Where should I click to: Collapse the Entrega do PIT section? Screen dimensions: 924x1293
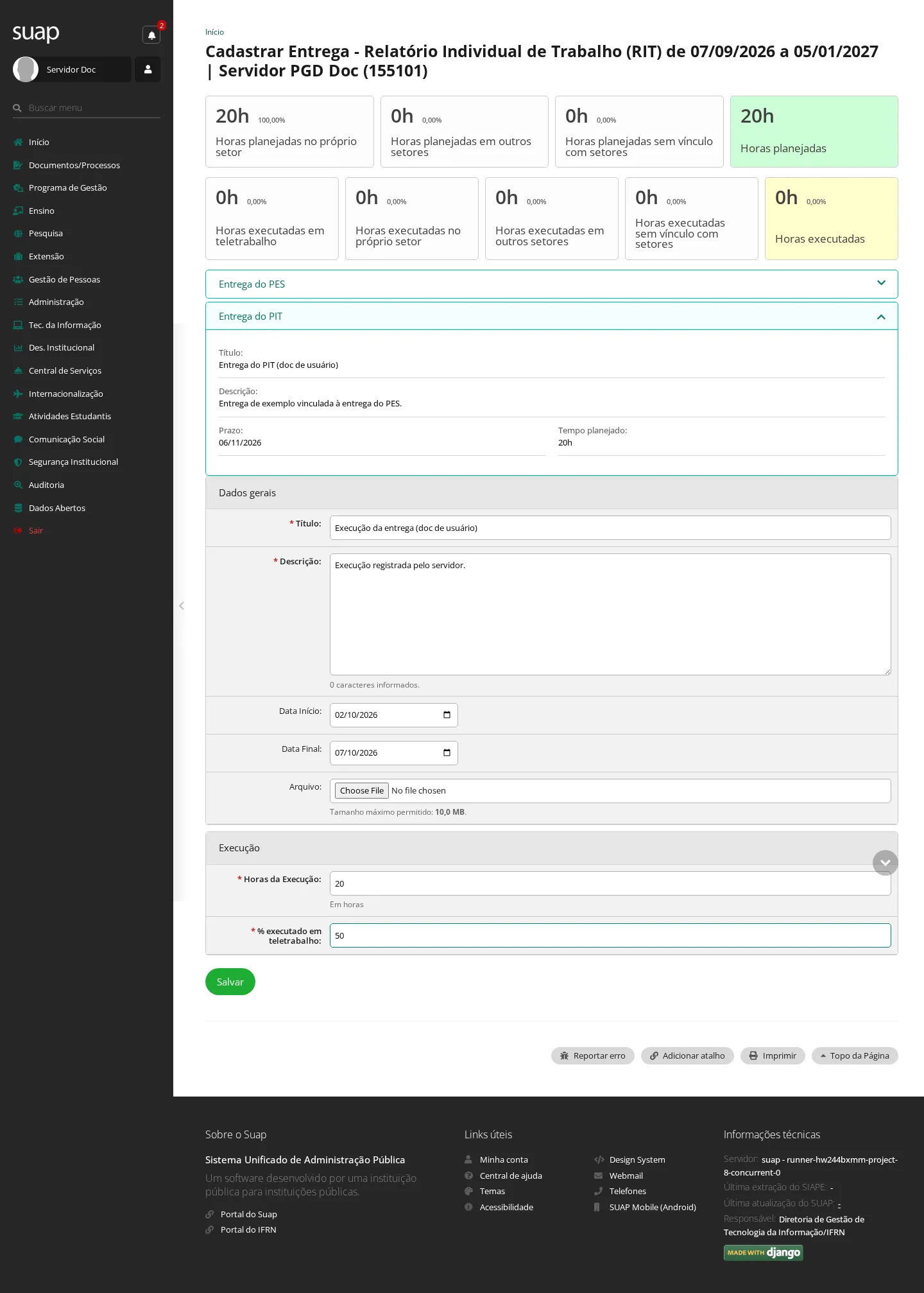[x=551, y=316]
